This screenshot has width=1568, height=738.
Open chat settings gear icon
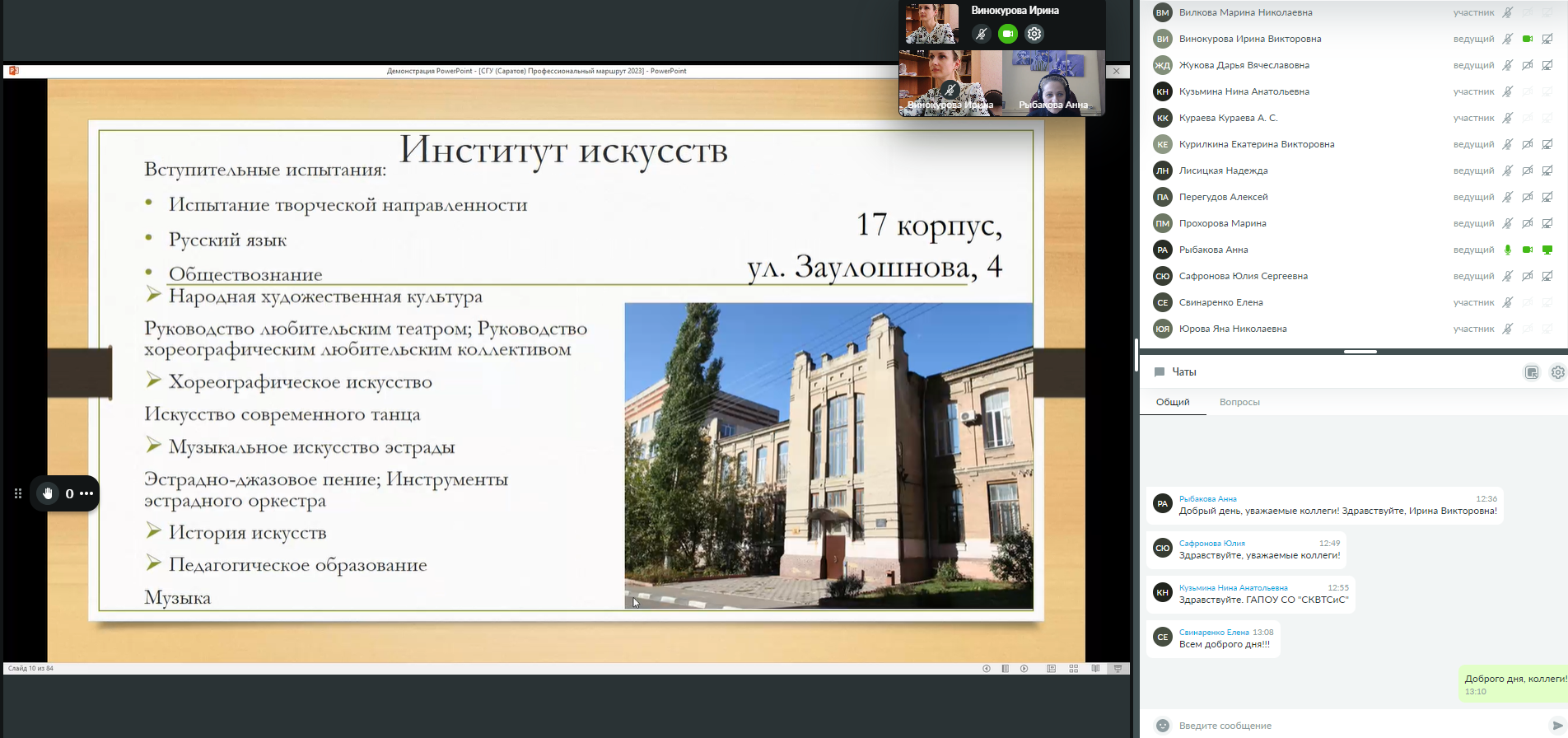(1557, 372)
